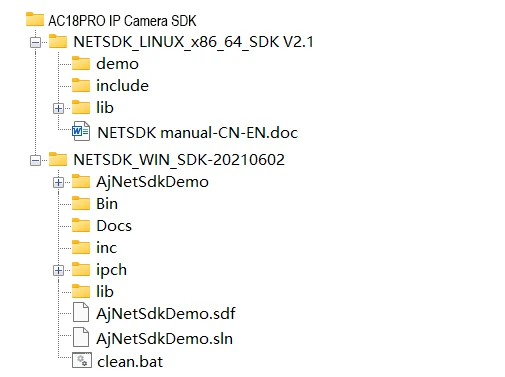
Task: Click the demo folder icon
Action: [81, 63]
